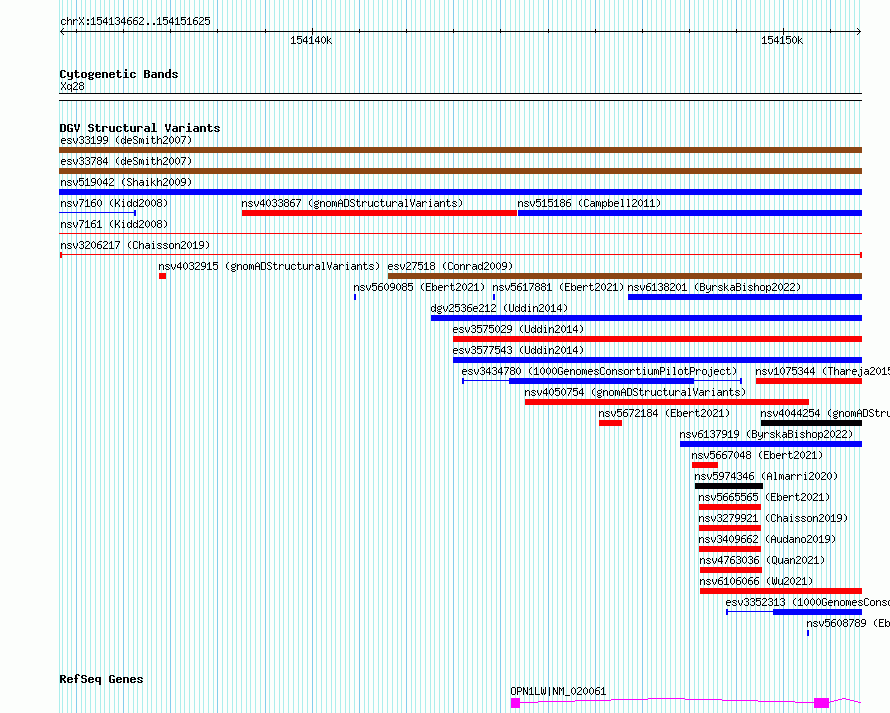Click the OPN1LW|NM_020061 gene label
Viewport: 890px width, 713px height.
[x=558, y=691]
